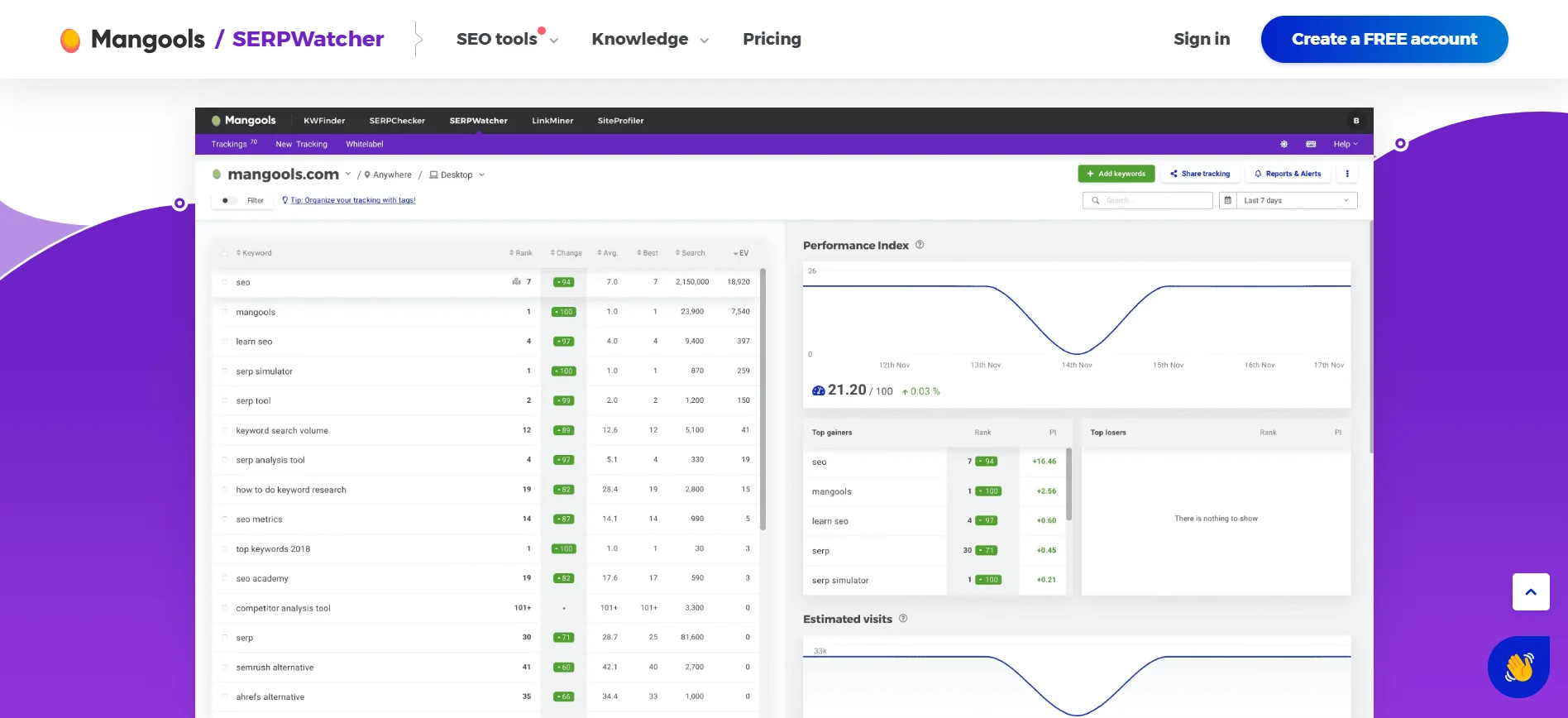Open the settings gear in purple bar
Viewport: 1568px width, 718px height.
coord(1284,144)
